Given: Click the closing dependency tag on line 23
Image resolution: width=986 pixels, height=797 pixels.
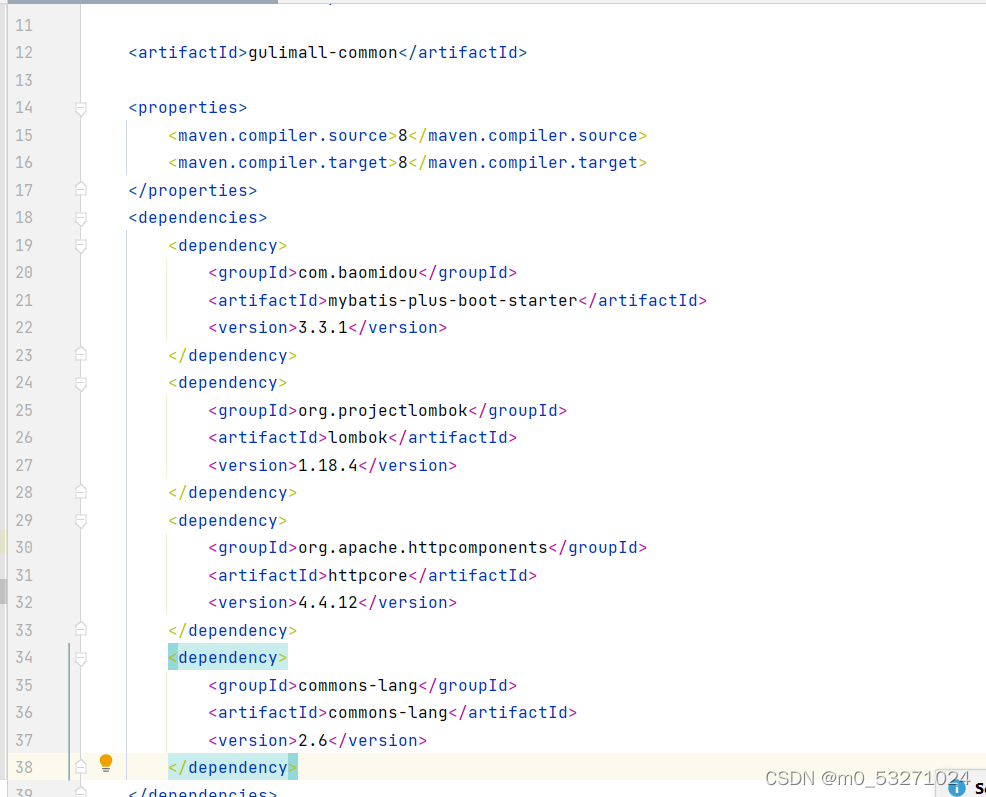Looking at the screenshot, I should pyautogui.click(x=233, y=355).
